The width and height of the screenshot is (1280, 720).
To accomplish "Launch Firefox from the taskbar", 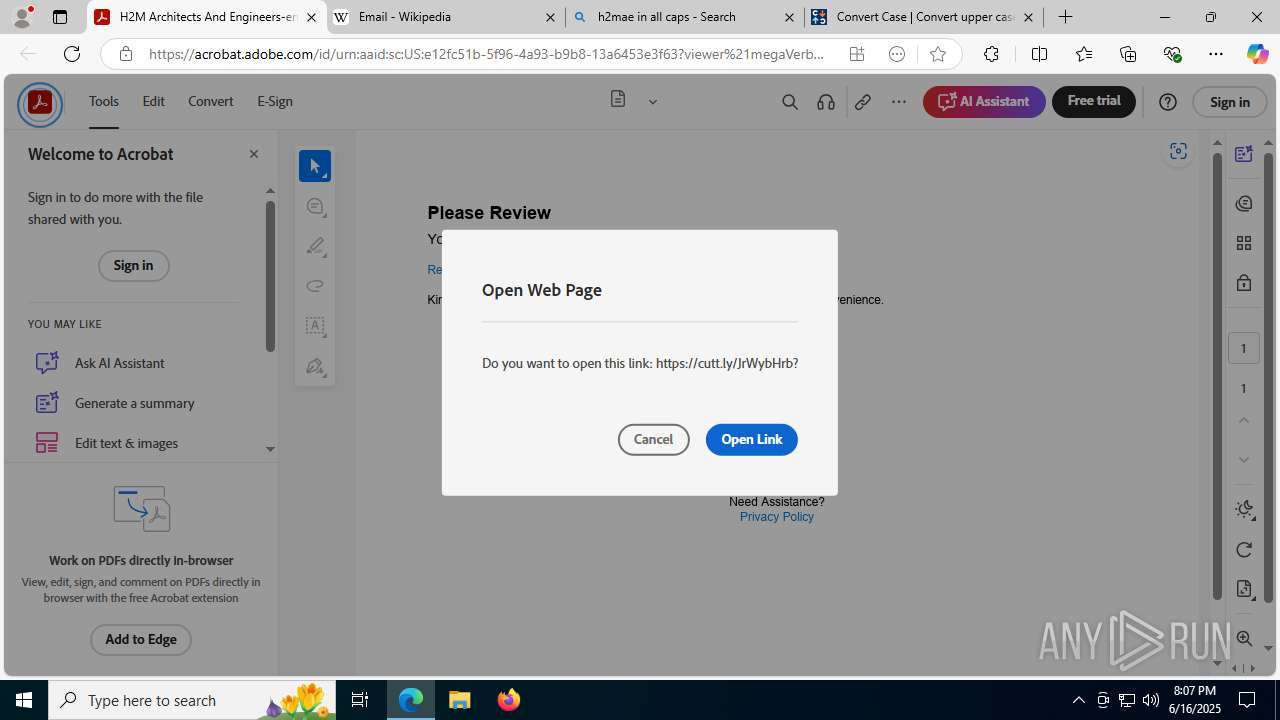I will [x=509, y=700].
